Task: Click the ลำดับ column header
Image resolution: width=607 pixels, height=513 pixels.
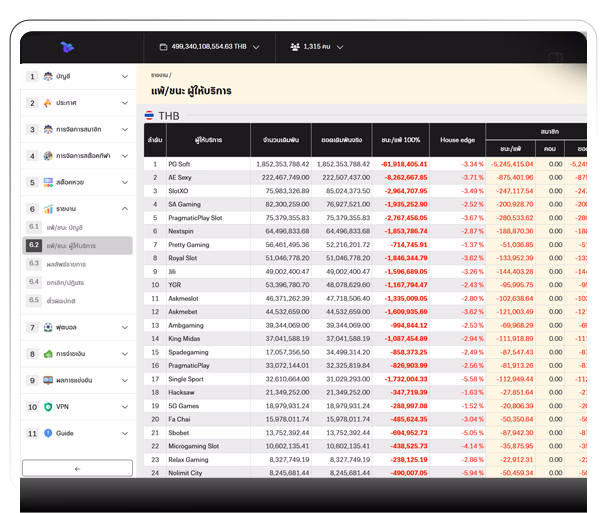Action: pyautogui.click(x=155, y=140)
